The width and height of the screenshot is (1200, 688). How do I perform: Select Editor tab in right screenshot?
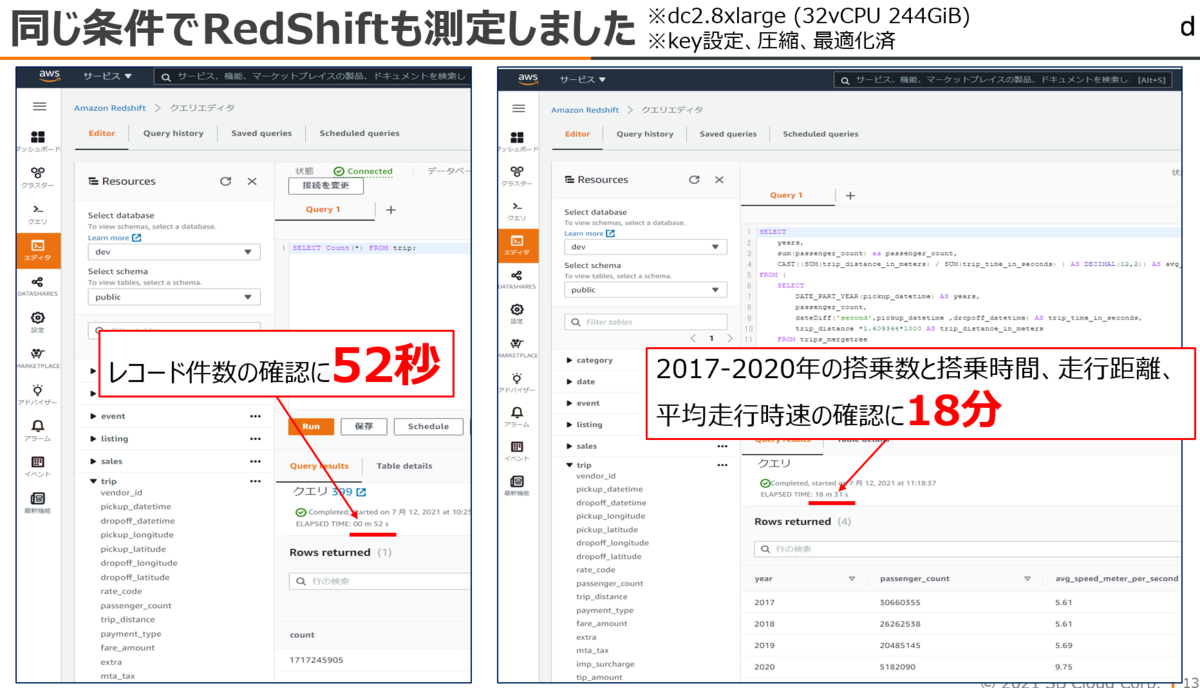coord(578,134)
